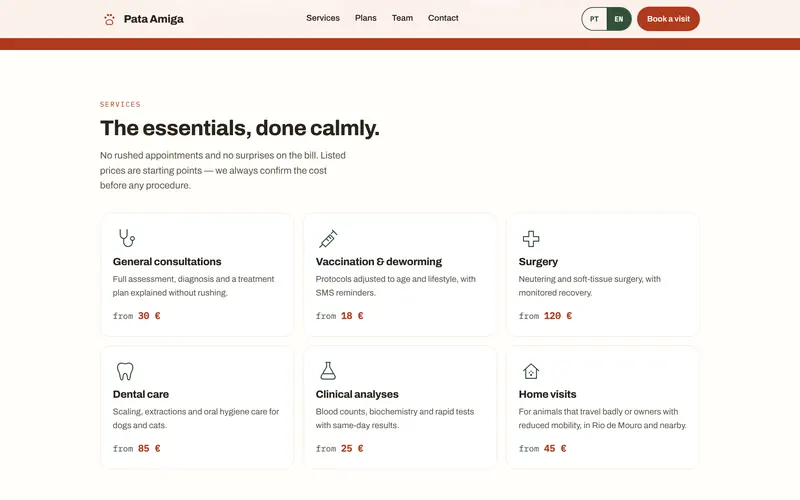800x500 pixels.
Task: Navigate to the Contact nav item
Action: pos(443,18)
